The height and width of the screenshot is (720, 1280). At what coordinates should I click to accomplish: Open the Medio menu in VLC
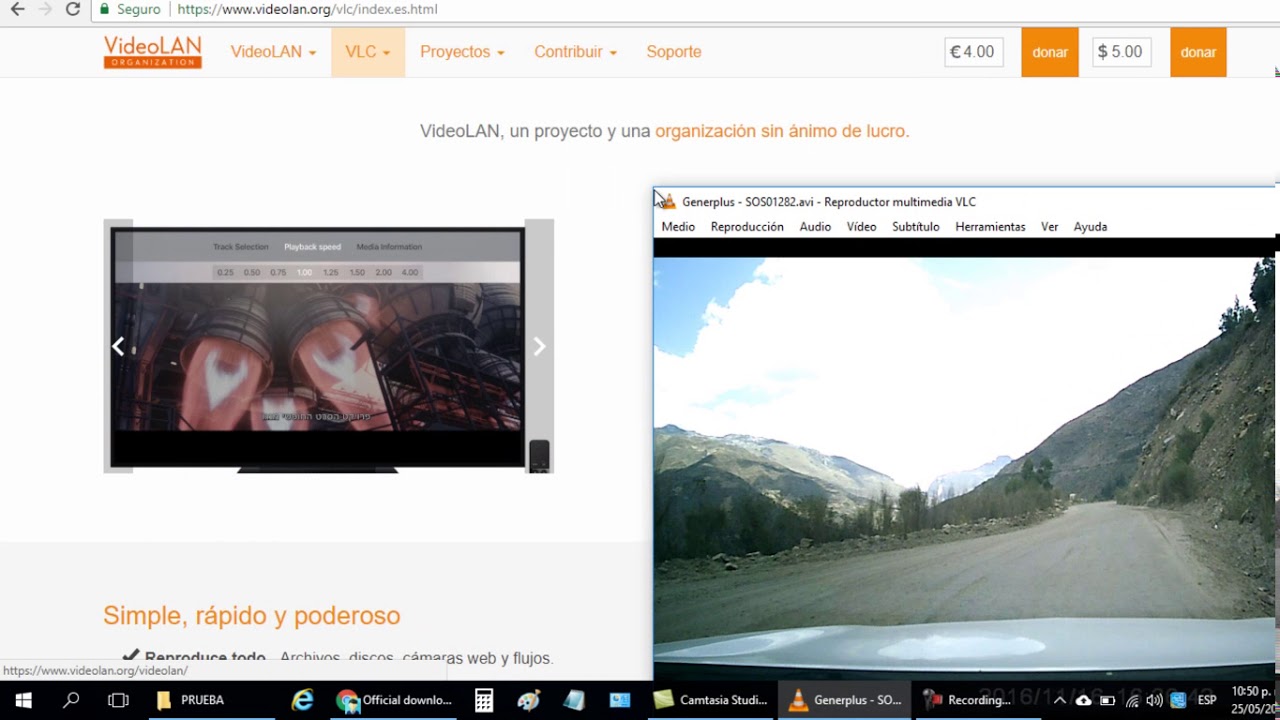coord(678,227)
